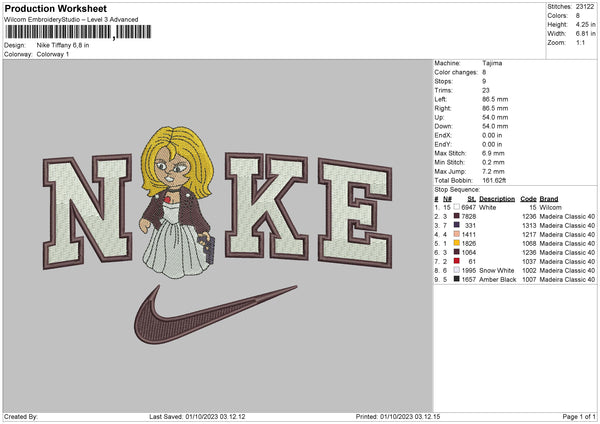Click the 'Created By:' footer label
The image size is (600, 424).
coord(21,416)
